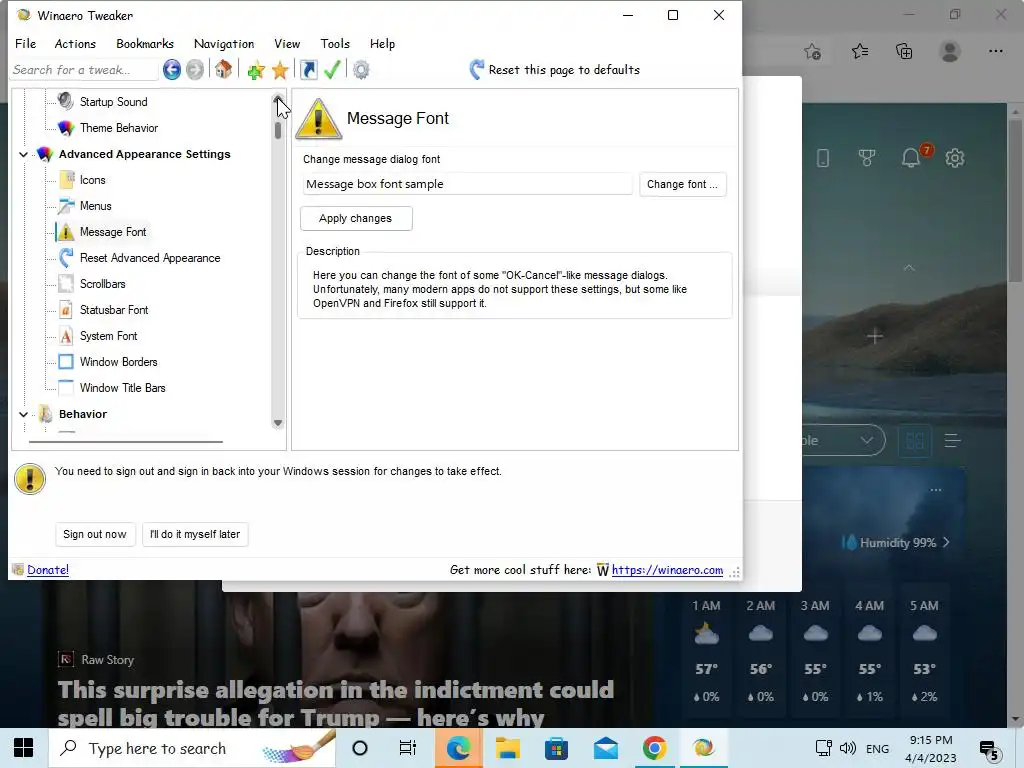
Task: Open Edge collections icon
Action: 904,51
